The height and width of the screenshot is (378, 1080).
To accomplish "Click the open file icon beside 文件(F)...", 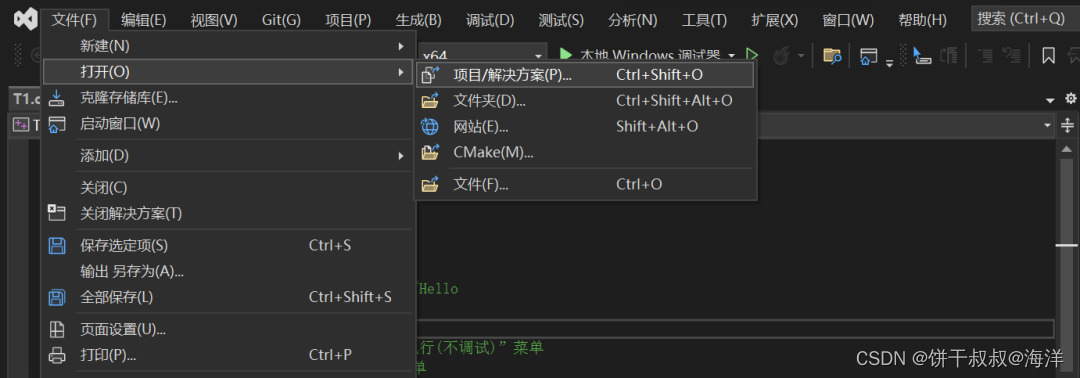I will pos(430,185).
